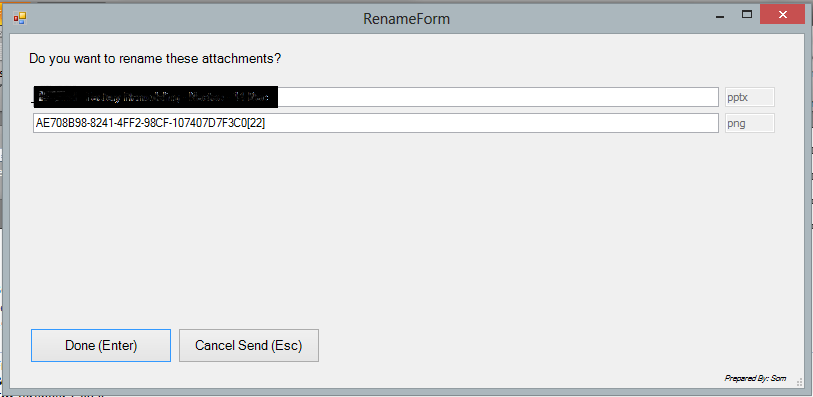Click the "Do you want to rename" label

click(x=155, y=59)
